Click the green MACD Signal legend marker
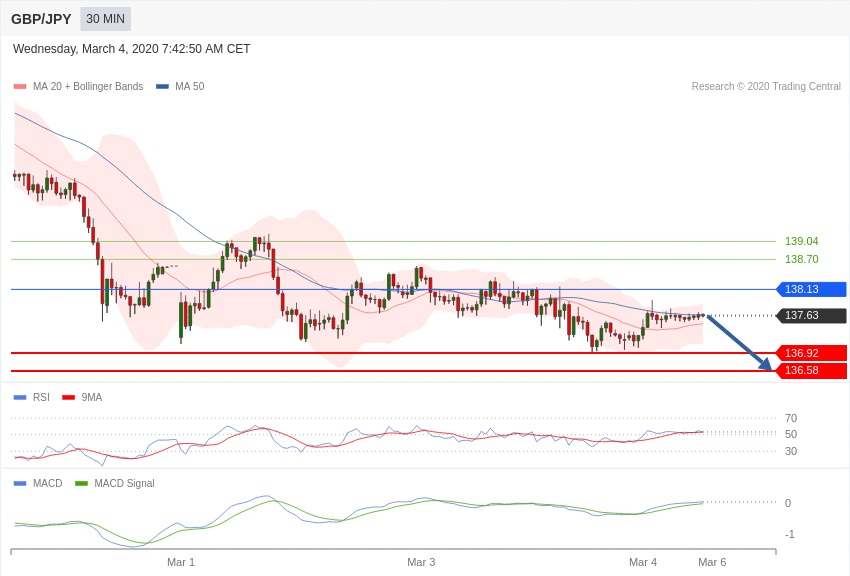The width and height of the screenshot is (850, 576). pyautogui.click(x=81, y=484)
